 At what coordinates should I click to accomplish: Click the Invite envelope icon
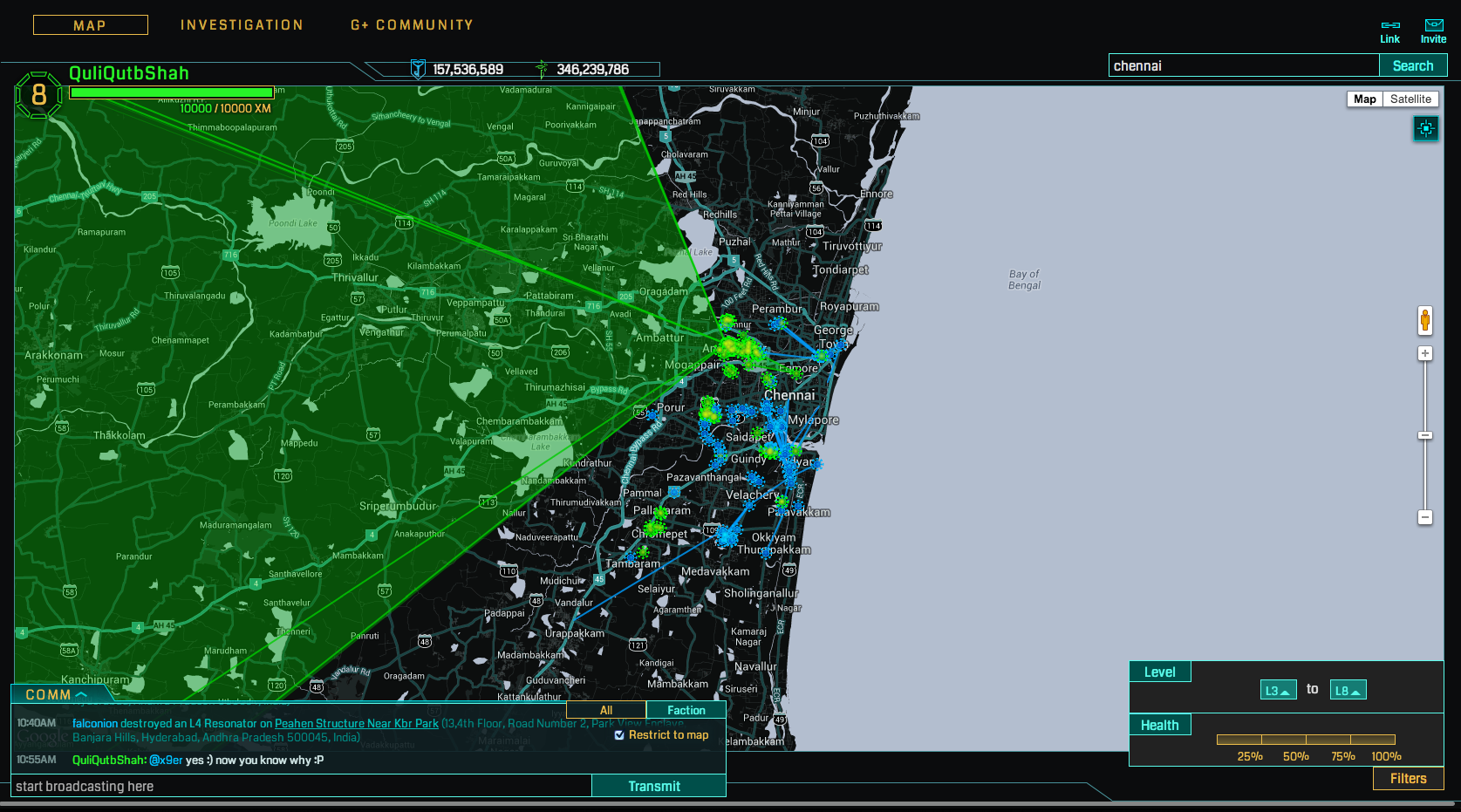click(x=1433, y=25)
